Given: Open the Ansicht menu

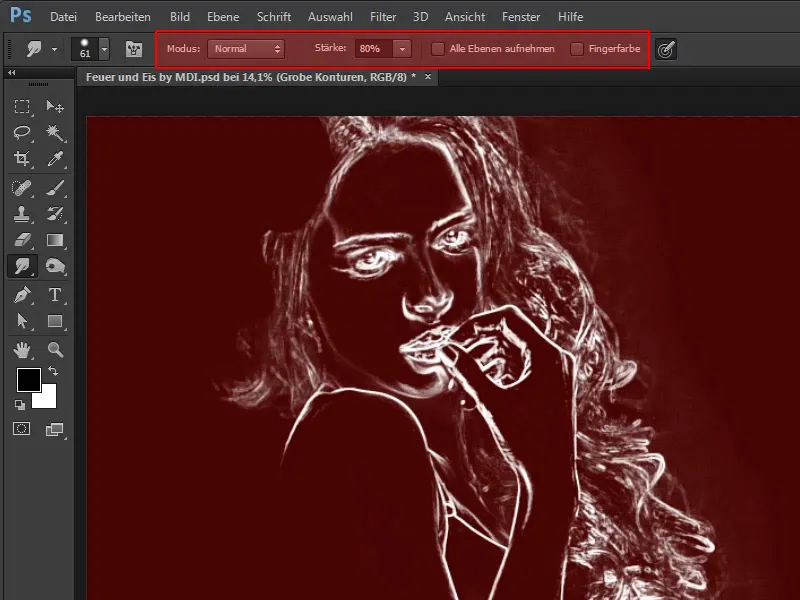Looking at the screenshot, I should (465, 17).
